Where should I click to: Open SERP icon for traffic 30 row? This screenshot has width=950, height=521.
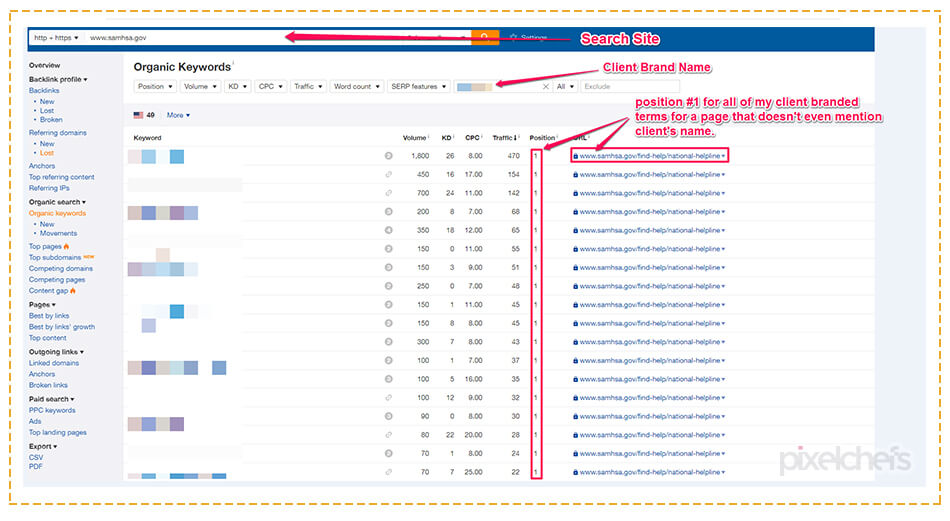(x=388, y=416)
